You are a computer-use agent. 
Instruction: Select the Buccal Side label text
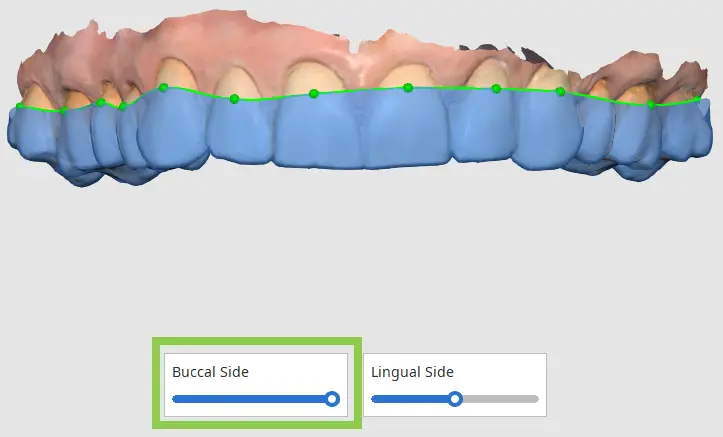tap(210, 372)
